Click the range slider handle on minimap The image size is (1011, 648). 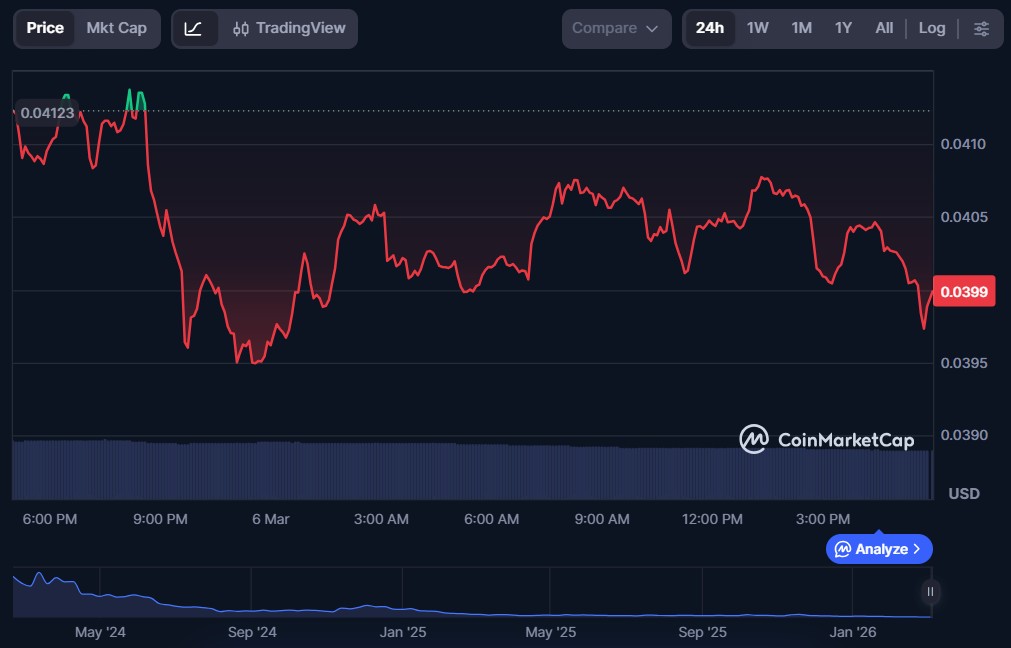930,591
